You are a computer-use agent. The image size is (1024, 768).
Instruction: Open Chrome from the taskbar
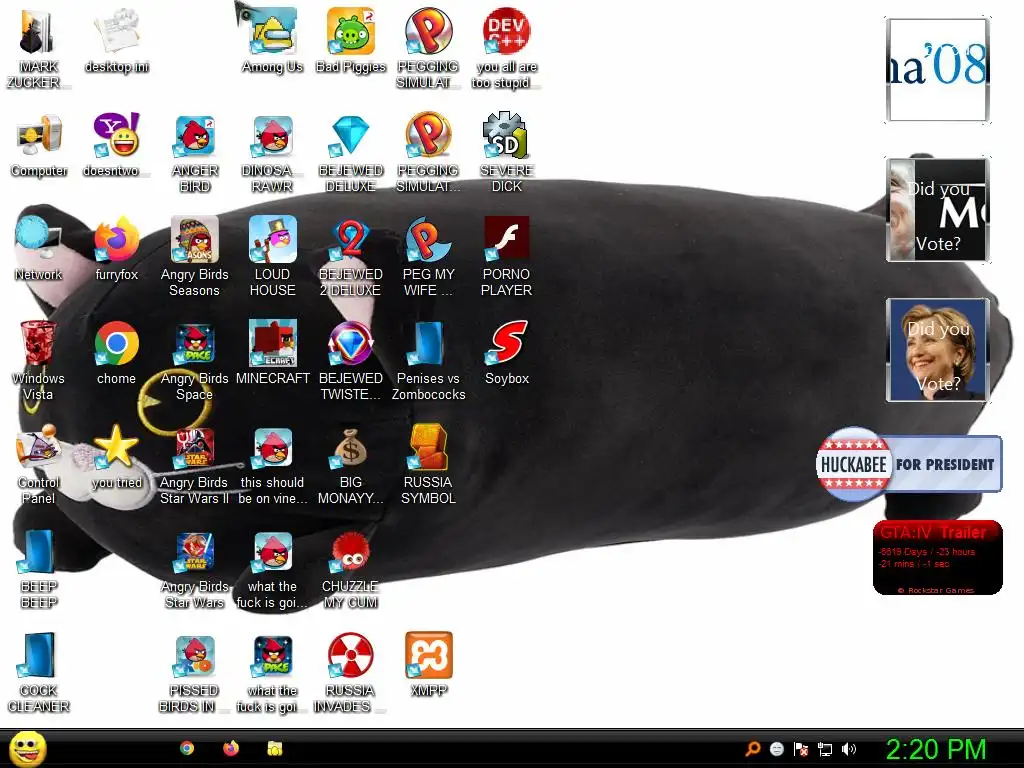[x=187, y=748]
